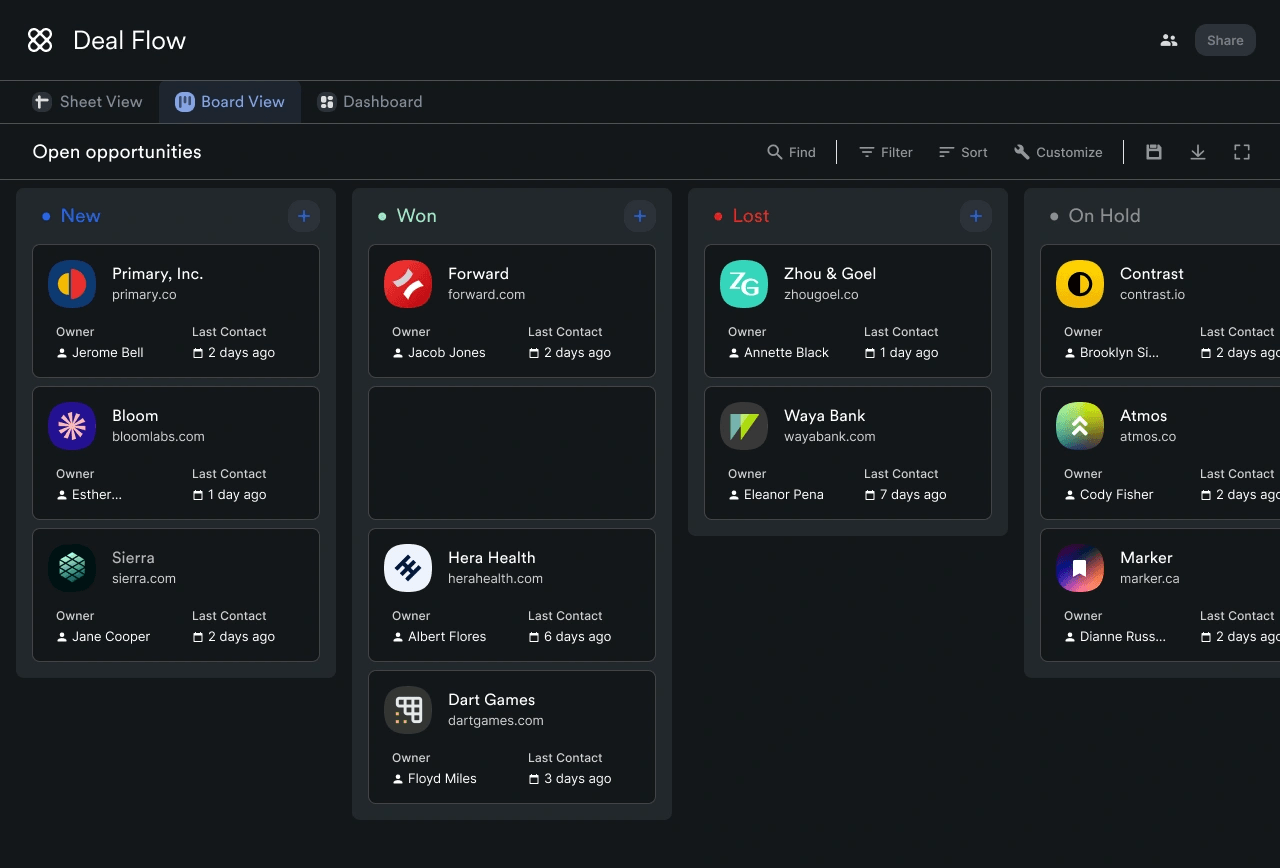Add a card to Won column
This screenshot has width=1280, height=868.
[x=640, y=216]
